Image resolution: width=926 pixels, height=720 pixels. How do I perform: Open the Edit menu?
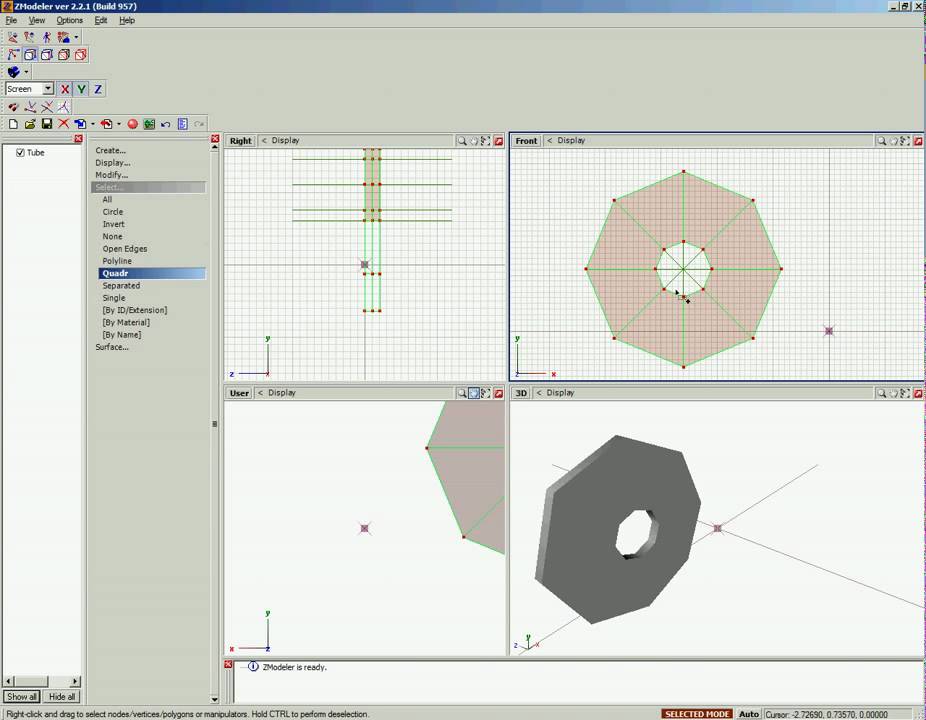click(x=101, y=20)
